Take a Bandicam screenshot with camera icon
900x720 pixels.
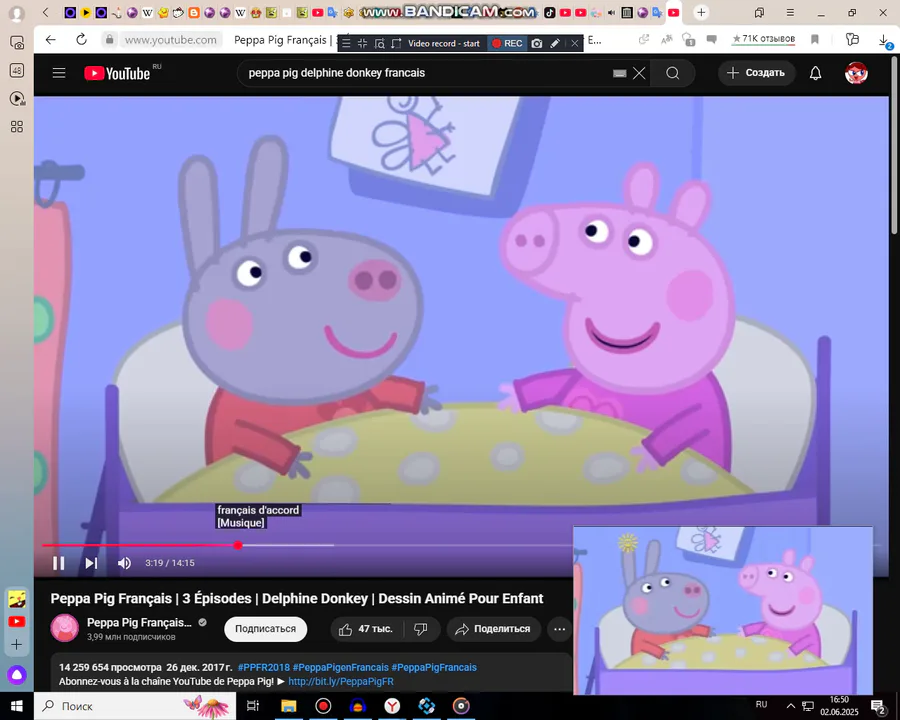click(x=537, y=43)
